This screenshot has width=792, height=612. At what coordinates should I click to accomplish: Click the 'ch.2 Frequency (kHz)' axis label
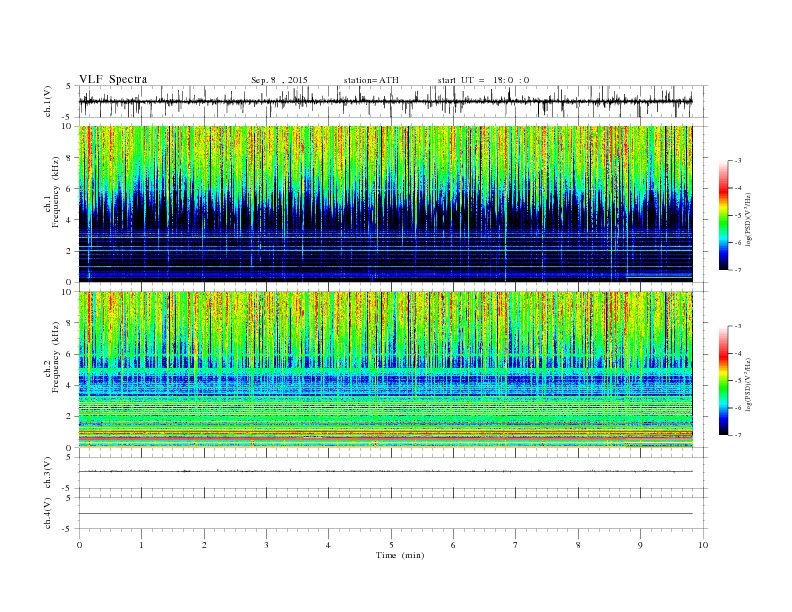(51, 358)
